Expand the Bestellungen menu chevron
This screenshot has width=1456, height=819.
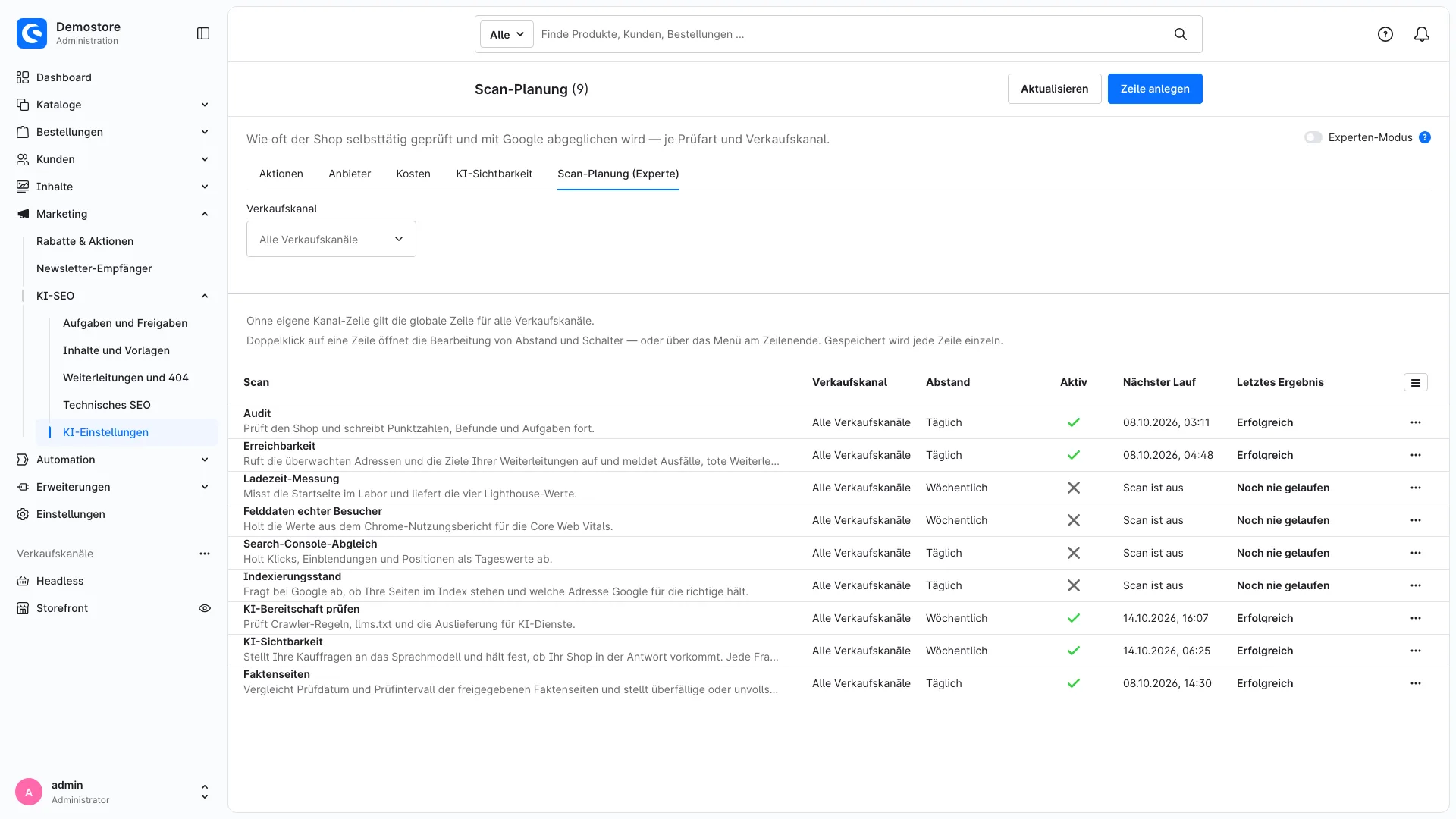coord(205,132)
